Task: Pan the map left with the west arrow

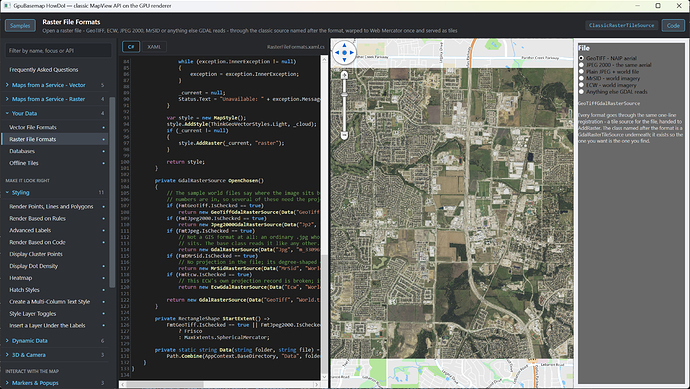Action: [x=337, y=52]
